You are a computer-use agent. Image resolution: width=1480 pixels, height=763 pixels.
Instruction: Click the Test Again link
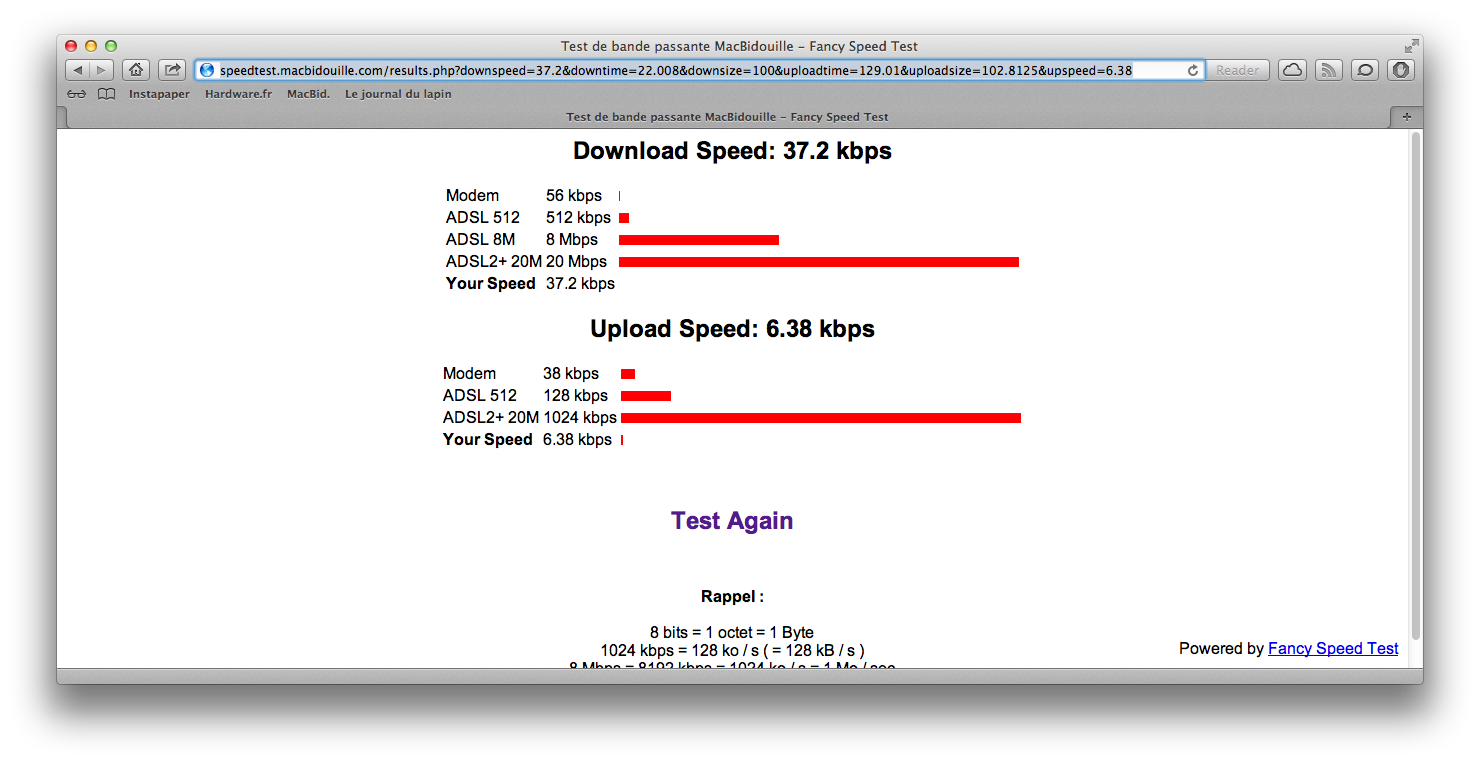(732, 521)
